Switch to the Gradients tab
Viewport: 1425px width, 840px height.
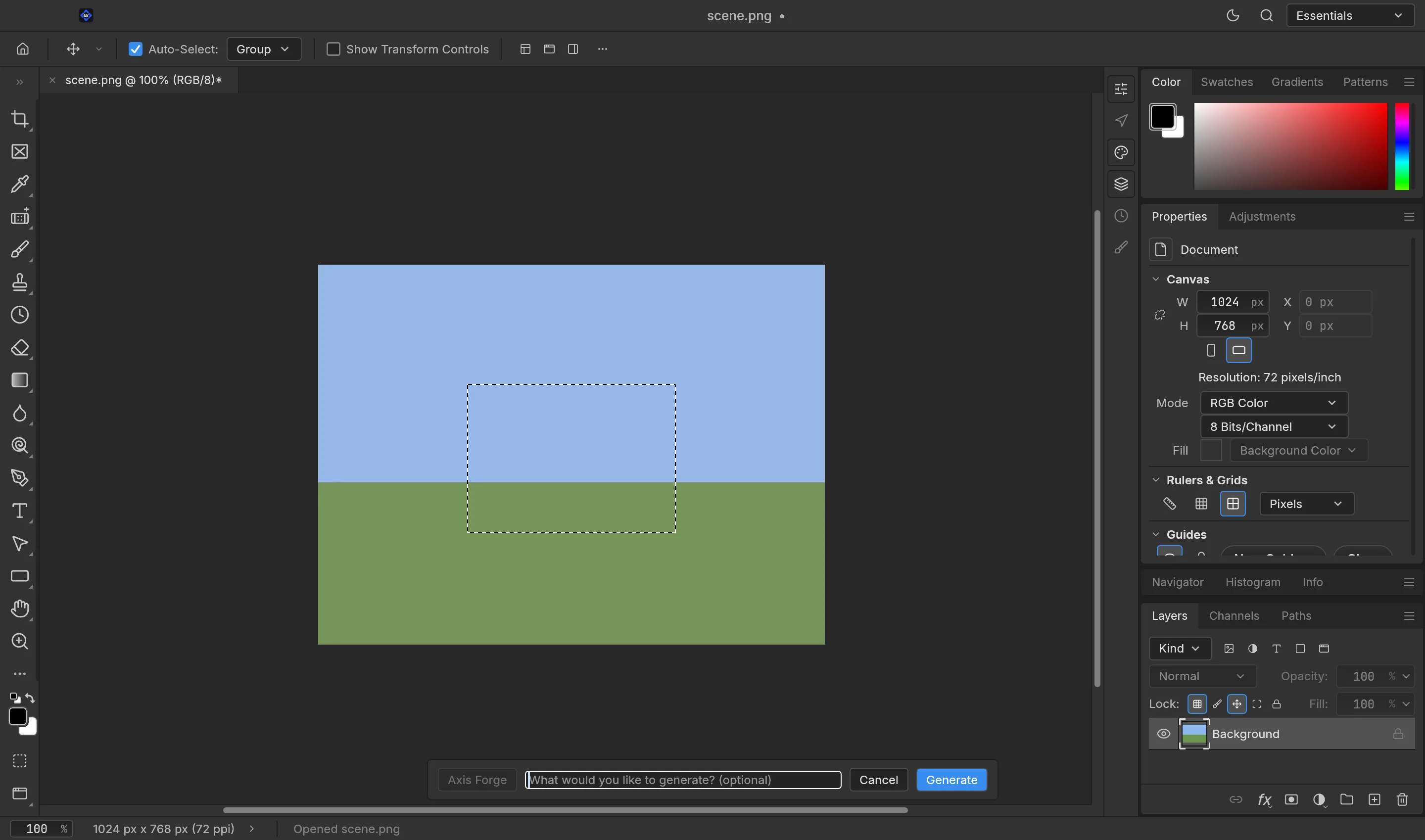point(1297,82)
